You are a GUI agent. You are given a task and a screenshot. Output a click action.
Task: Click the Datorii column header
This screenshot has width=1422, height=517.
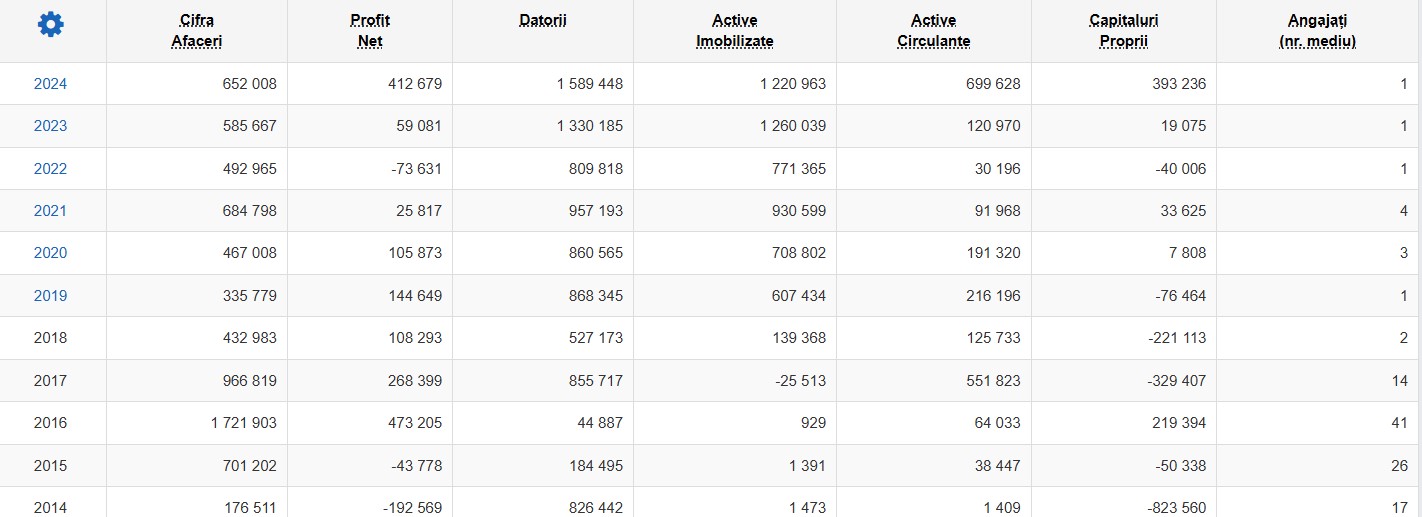543,20
